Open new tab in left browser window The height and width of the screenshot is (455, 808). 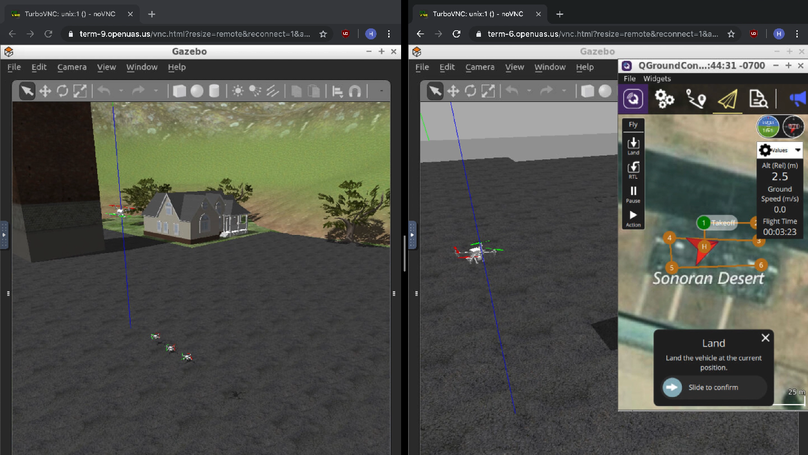click(152, 14)
